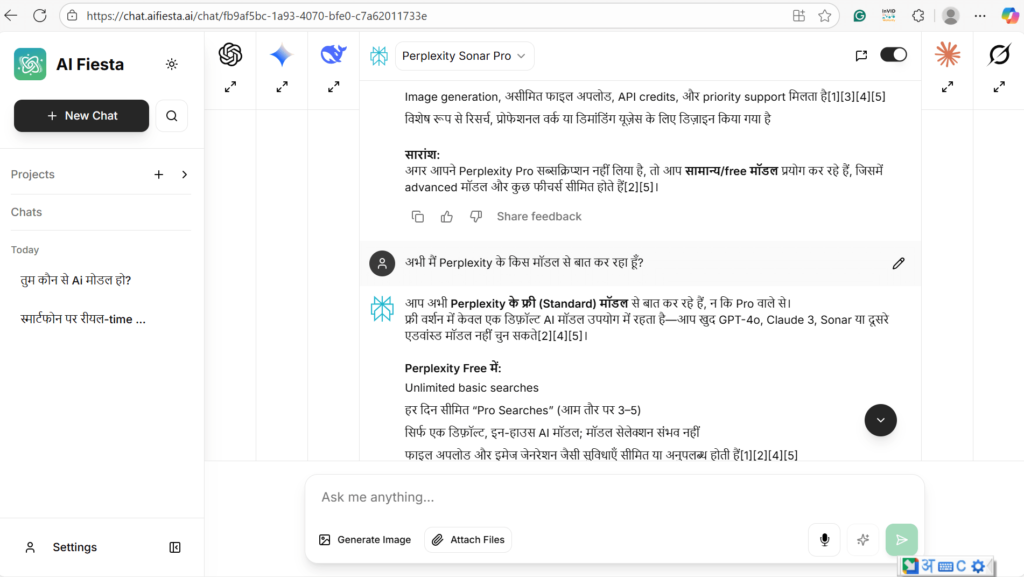Expand the Projects section chevron
The height and width of the screenshot is (577, 1024).
click(185, 174)
